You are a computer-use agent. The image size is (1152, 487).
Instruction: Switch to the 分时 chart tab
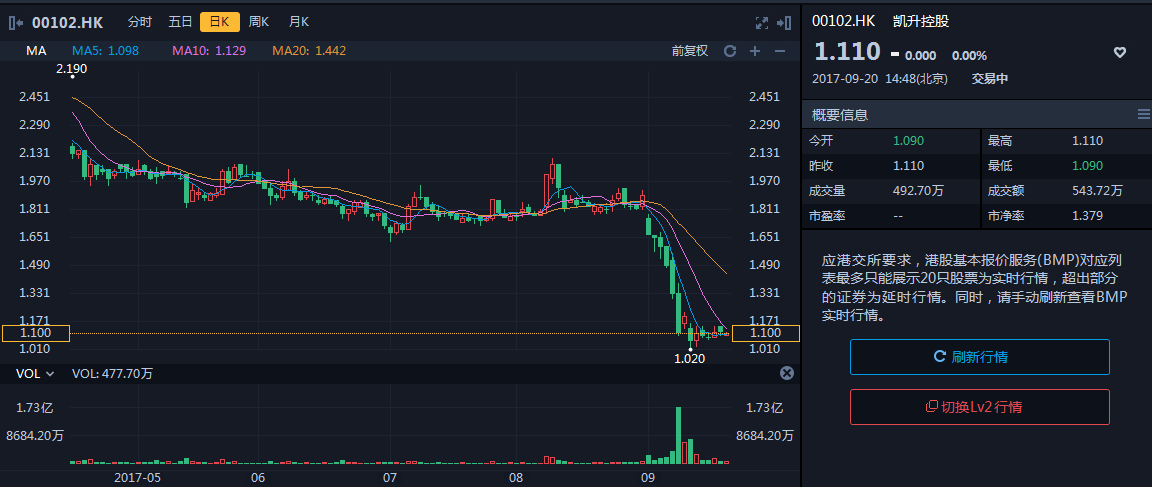tap(140, 21)
